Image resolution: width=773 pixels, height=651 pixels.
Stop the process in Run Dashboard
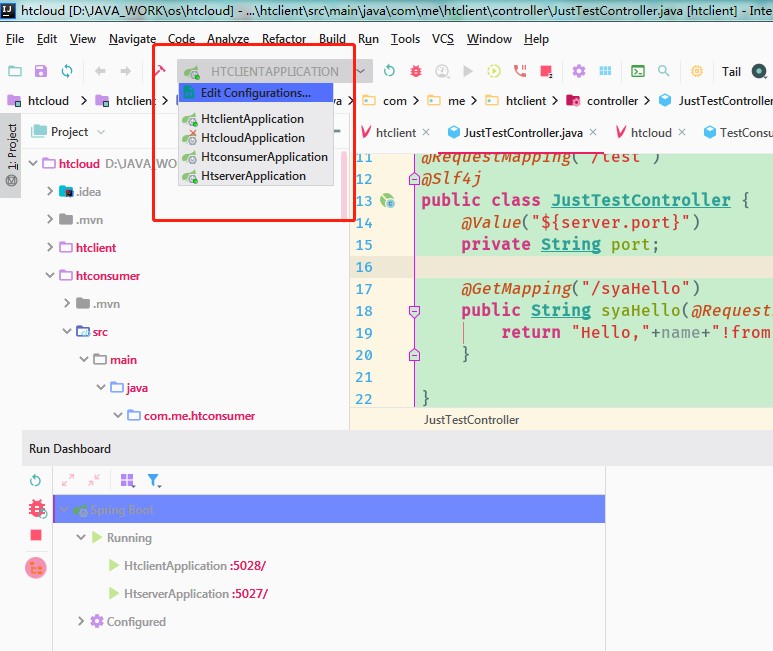click(x=36, y=535)
